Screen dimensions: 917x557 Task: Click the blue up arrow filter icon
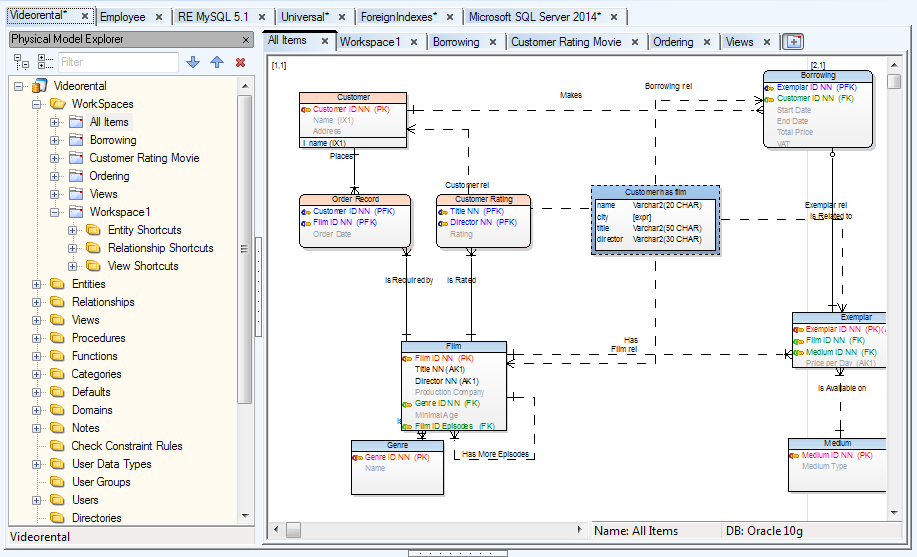tap(217, 62)
